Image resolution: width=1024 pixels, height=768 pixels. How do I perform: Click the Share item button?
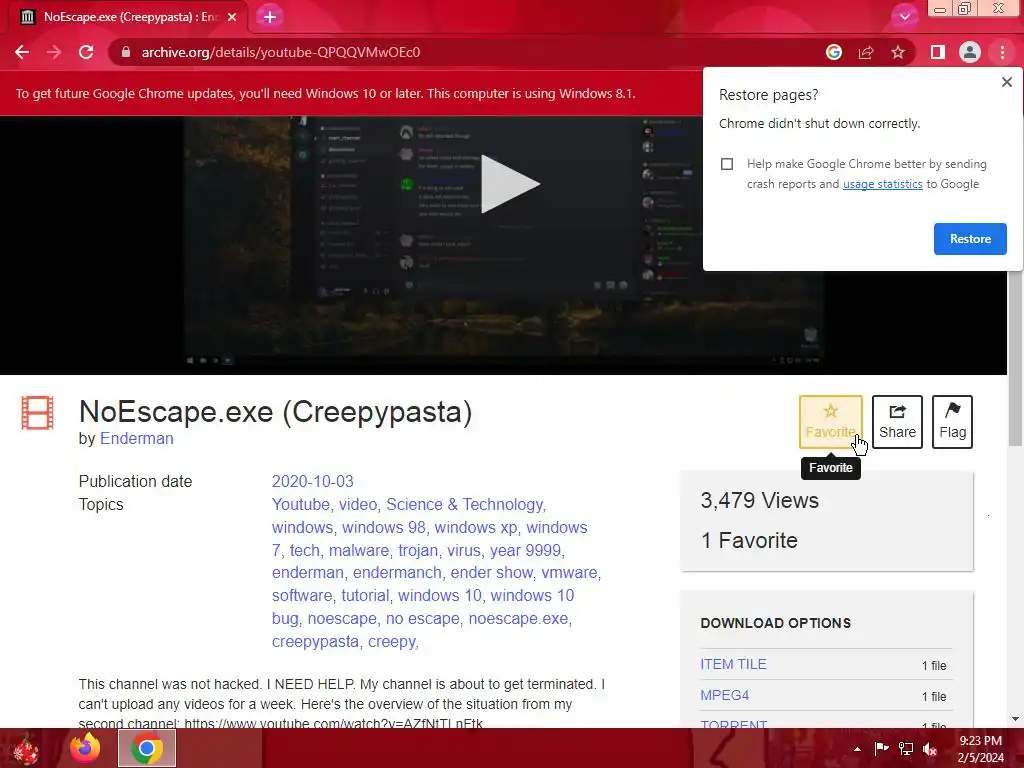tap(897, 422)
